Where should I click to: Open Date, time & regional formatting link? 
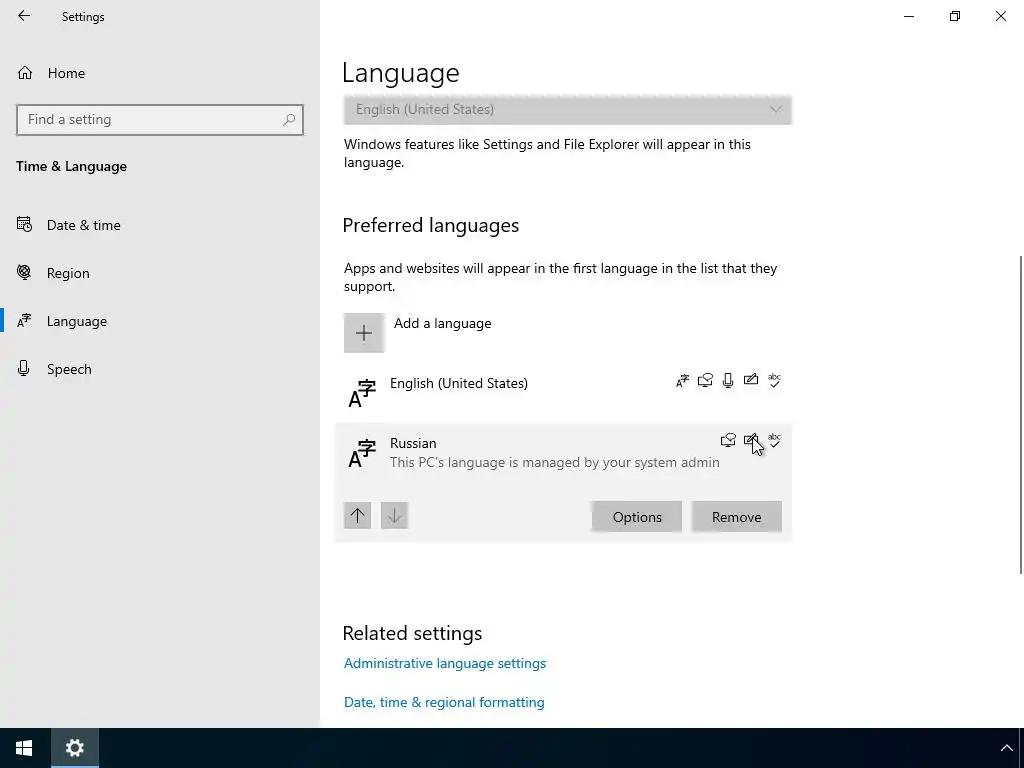coord(444,703)
